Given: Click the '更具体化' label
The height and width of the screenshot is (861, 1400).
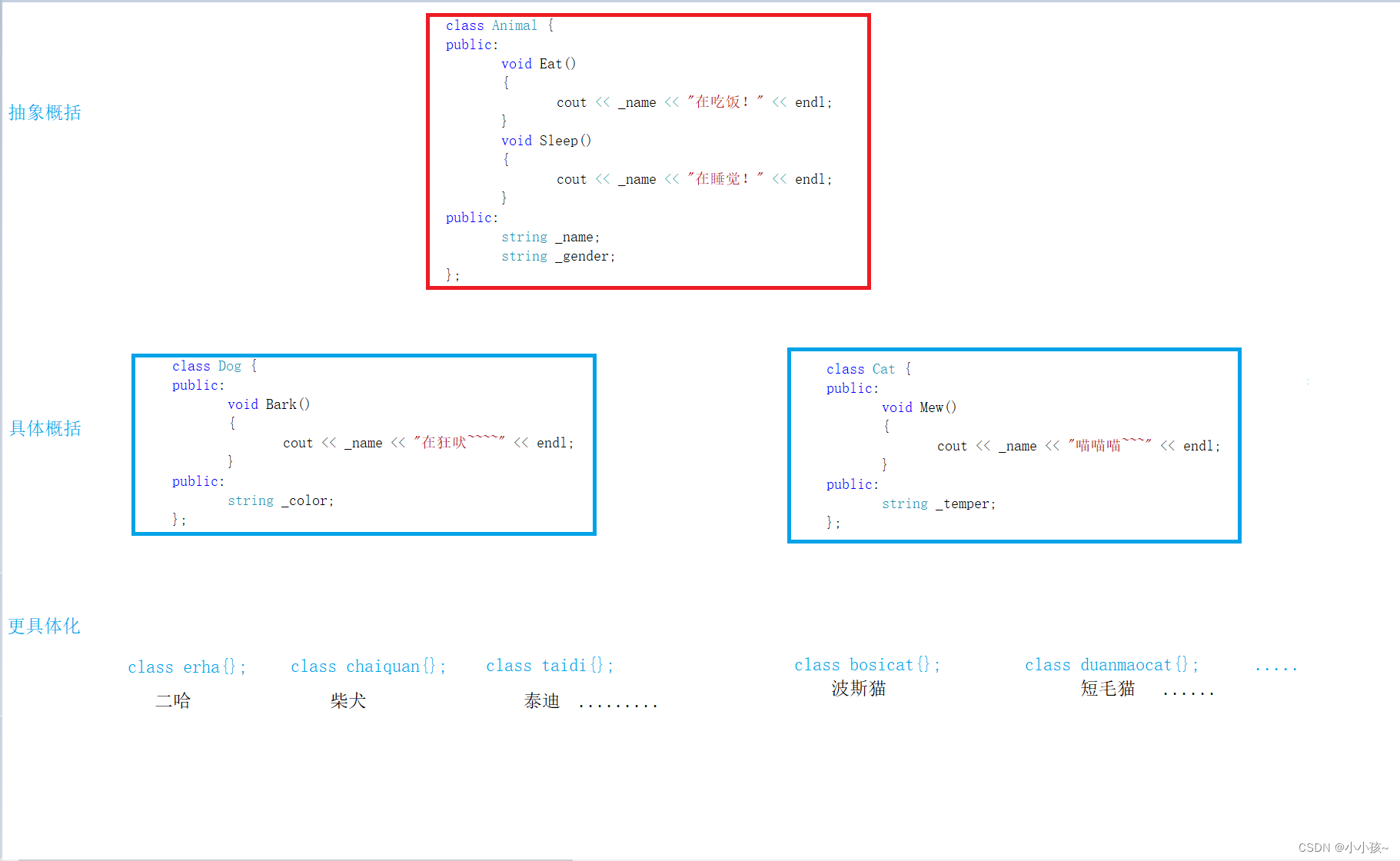Looking at the screenshot, I should [44, 626].
